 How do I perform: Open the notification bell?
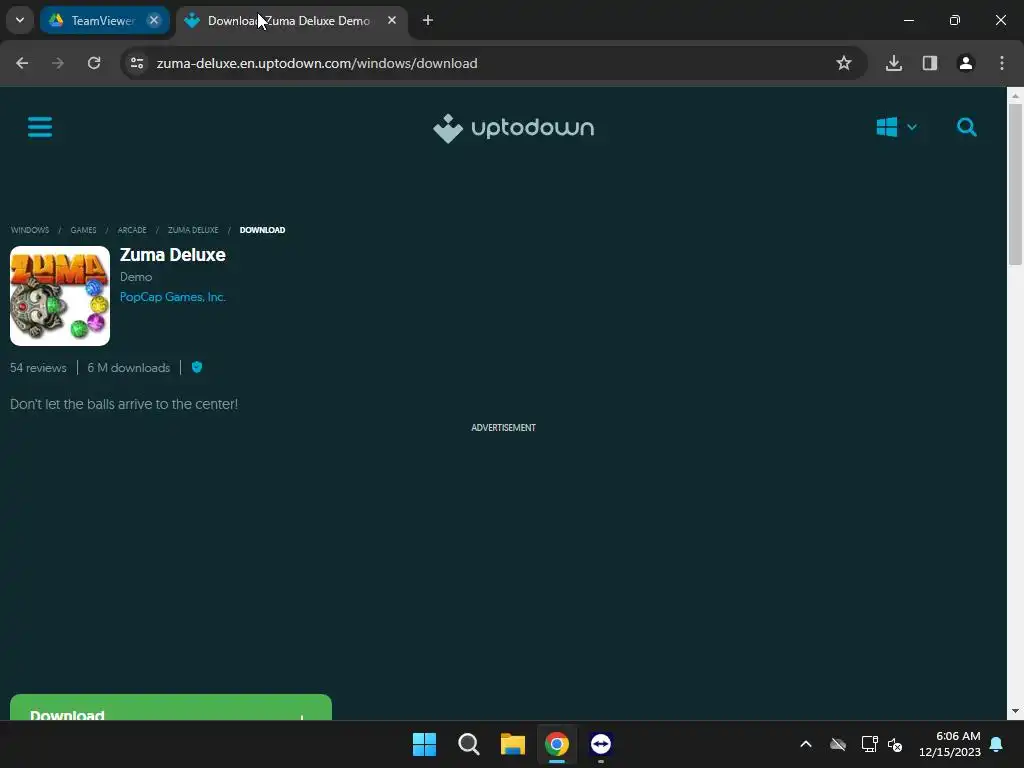point(997,744)
